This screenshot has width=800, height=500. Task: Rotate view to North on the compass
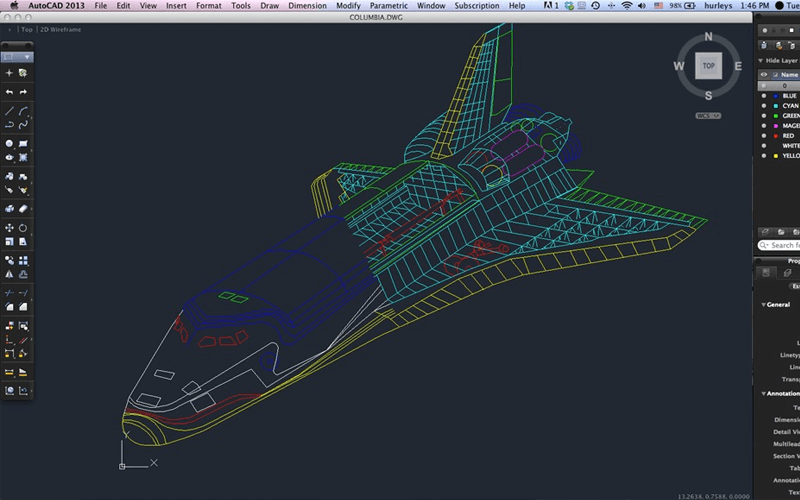click(708, 37)
